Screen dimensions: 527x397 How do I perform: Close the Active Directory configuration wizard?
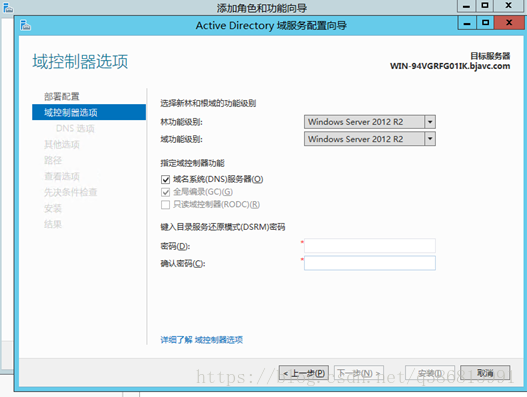509,23
